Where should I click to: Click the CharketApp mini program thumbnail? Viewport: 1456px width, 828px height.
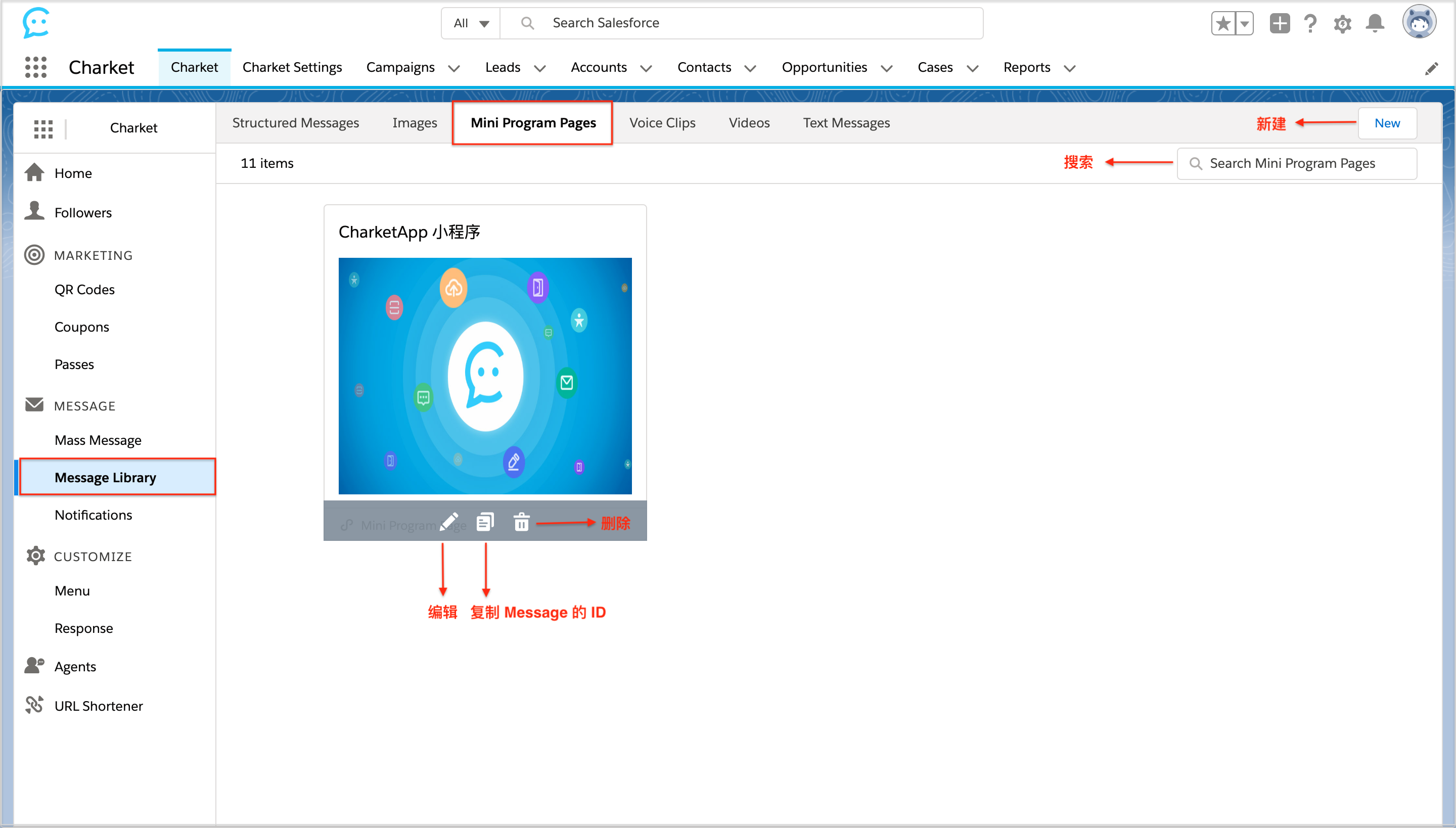pos(484,375)
